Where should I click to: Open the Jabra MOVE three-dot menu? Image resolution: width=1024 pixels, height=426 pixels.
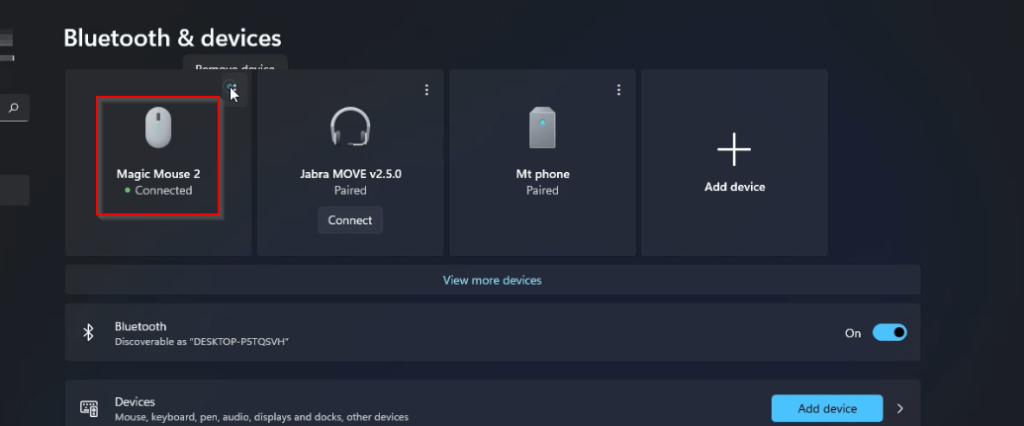[x=427, y=90]
